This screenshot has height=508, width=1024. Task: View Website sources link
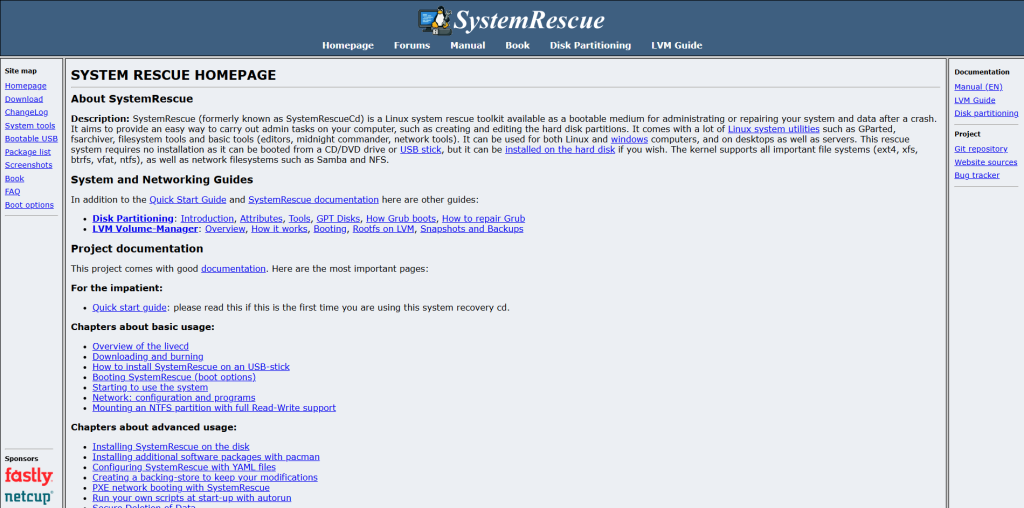pyautogui.click(x=985, y=162)
